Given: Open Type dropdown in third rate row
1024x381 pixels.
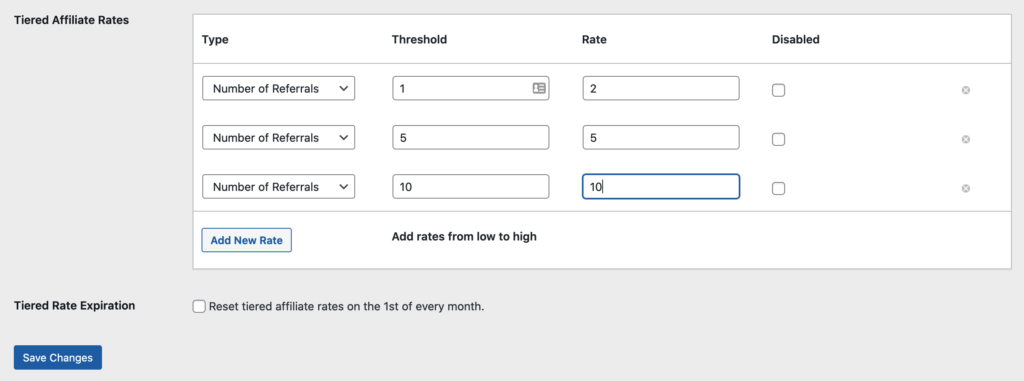Looking at the screenshot, I should [x=279, y=186].
